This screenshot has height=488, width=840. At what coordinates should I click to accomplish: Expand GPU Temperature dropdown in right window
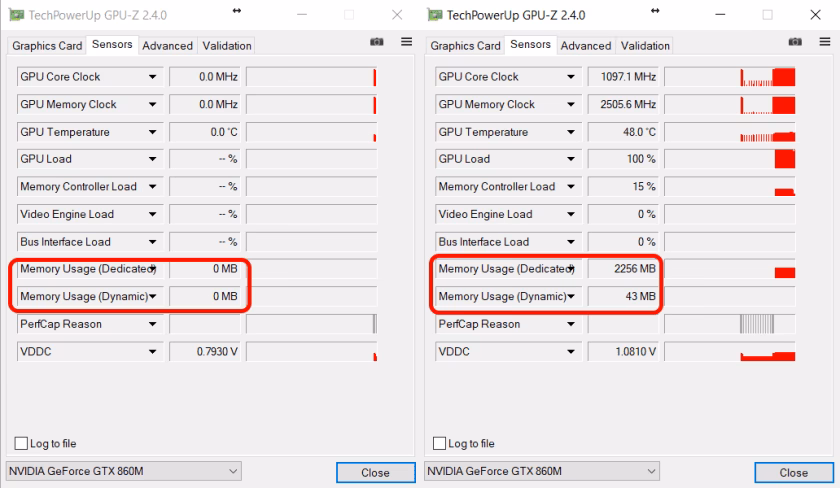pyautogui.click(x=572, y=132)
